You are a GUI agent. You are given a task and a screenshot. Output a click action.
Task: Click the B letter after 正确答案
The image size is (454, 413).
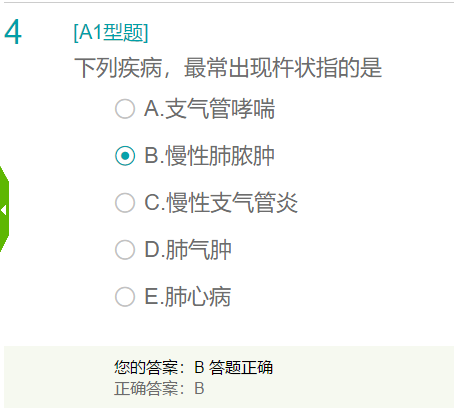click(x=199, y=388)
